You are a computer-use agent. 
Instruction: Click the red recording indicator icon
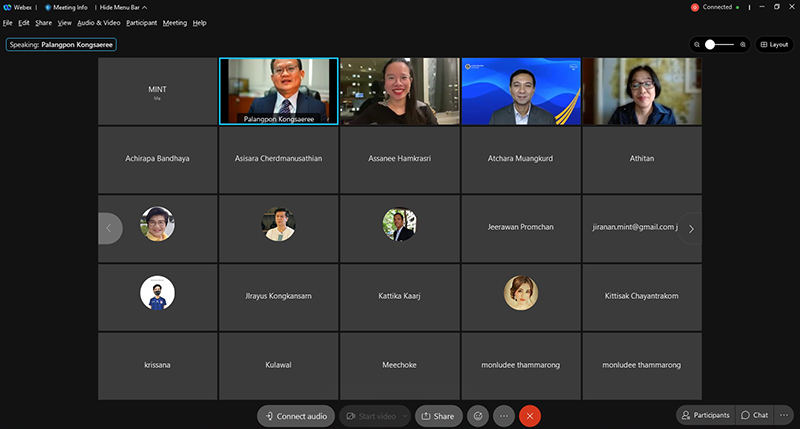(695, 7)
